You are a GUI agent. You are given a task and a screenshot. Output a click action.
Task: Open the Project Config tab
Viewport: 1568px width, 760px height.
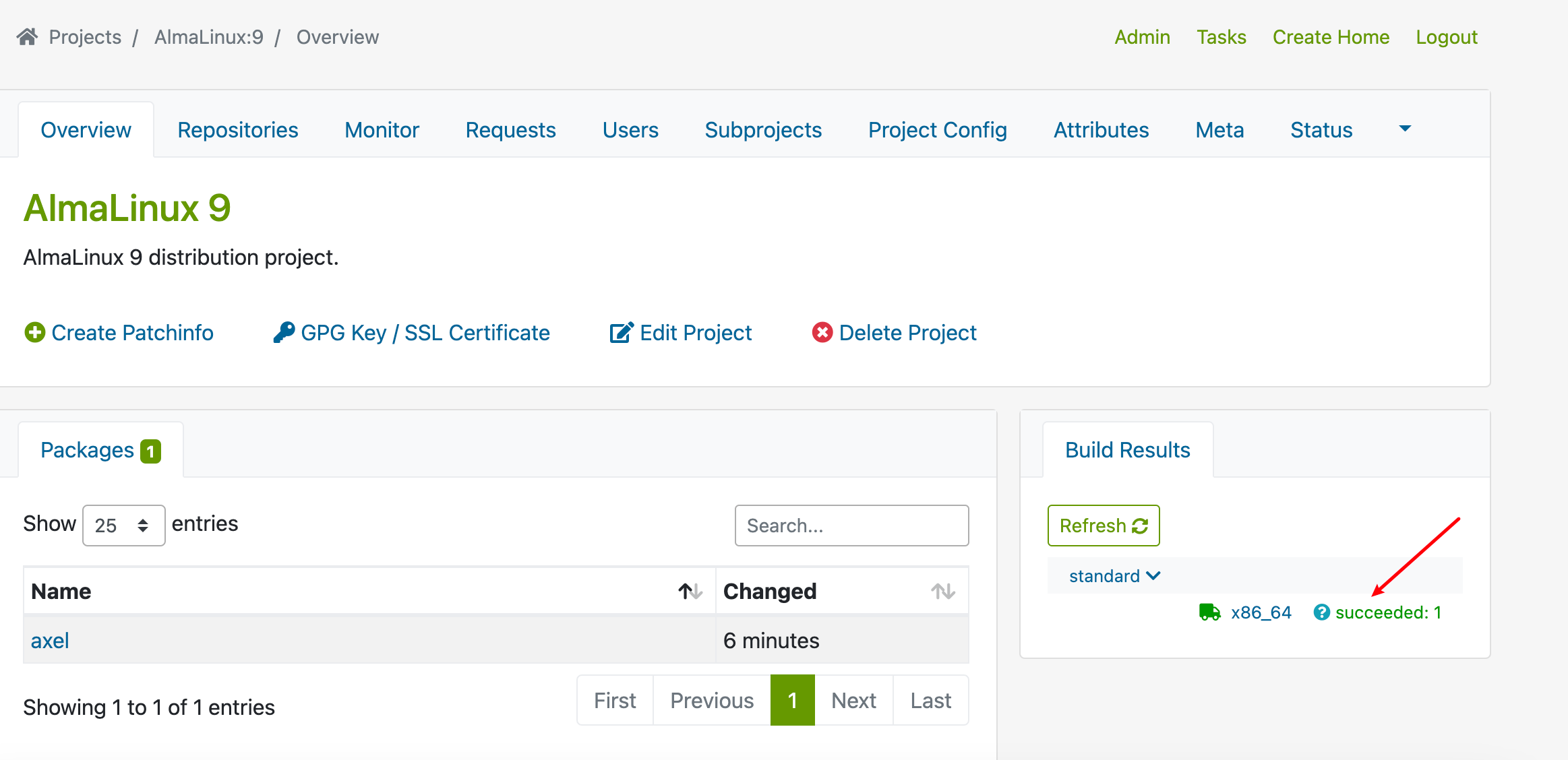938,130
